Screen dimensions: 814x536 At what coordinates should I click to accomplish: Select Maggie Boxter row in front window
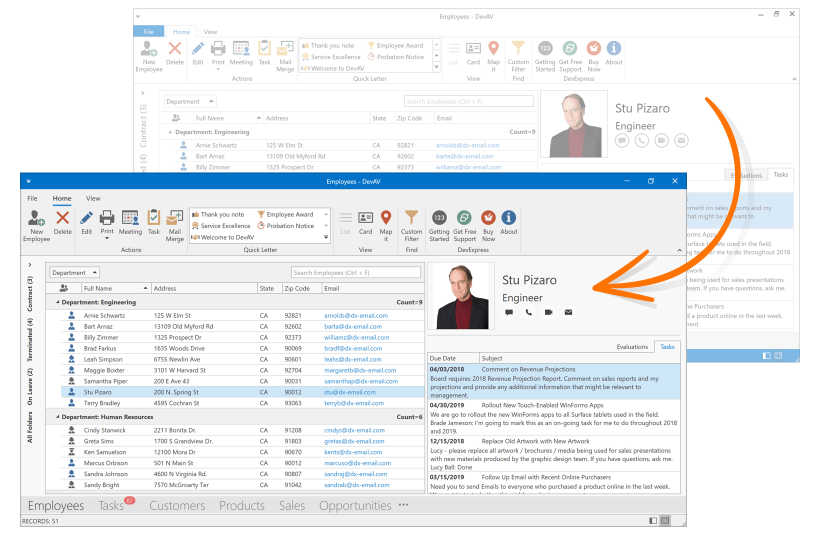click(x=235, y=370)
